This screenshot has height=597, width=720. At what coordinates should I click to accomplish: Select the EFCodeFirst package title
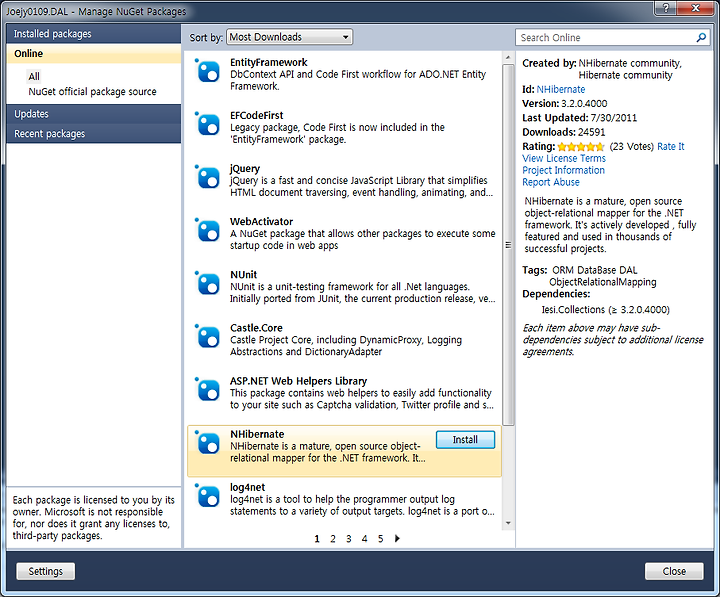[x=257, y=115]
